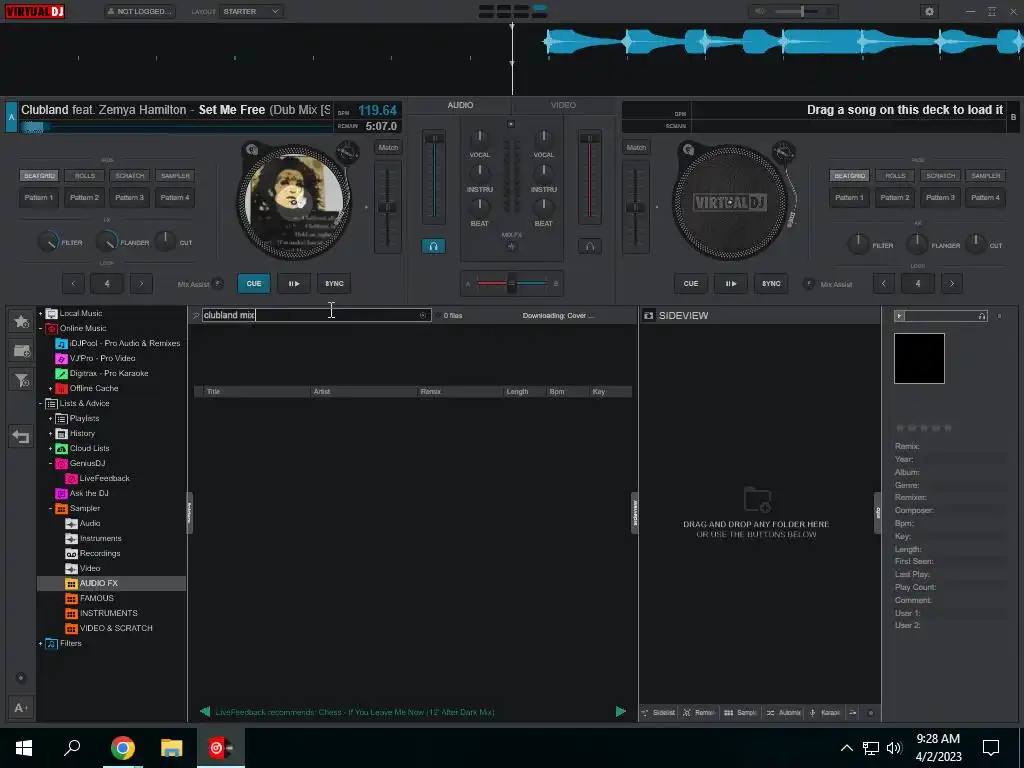Click the search options icon in search field
Image resolution: width=1024 pixels, height=768 pixels.
point(423,315)
